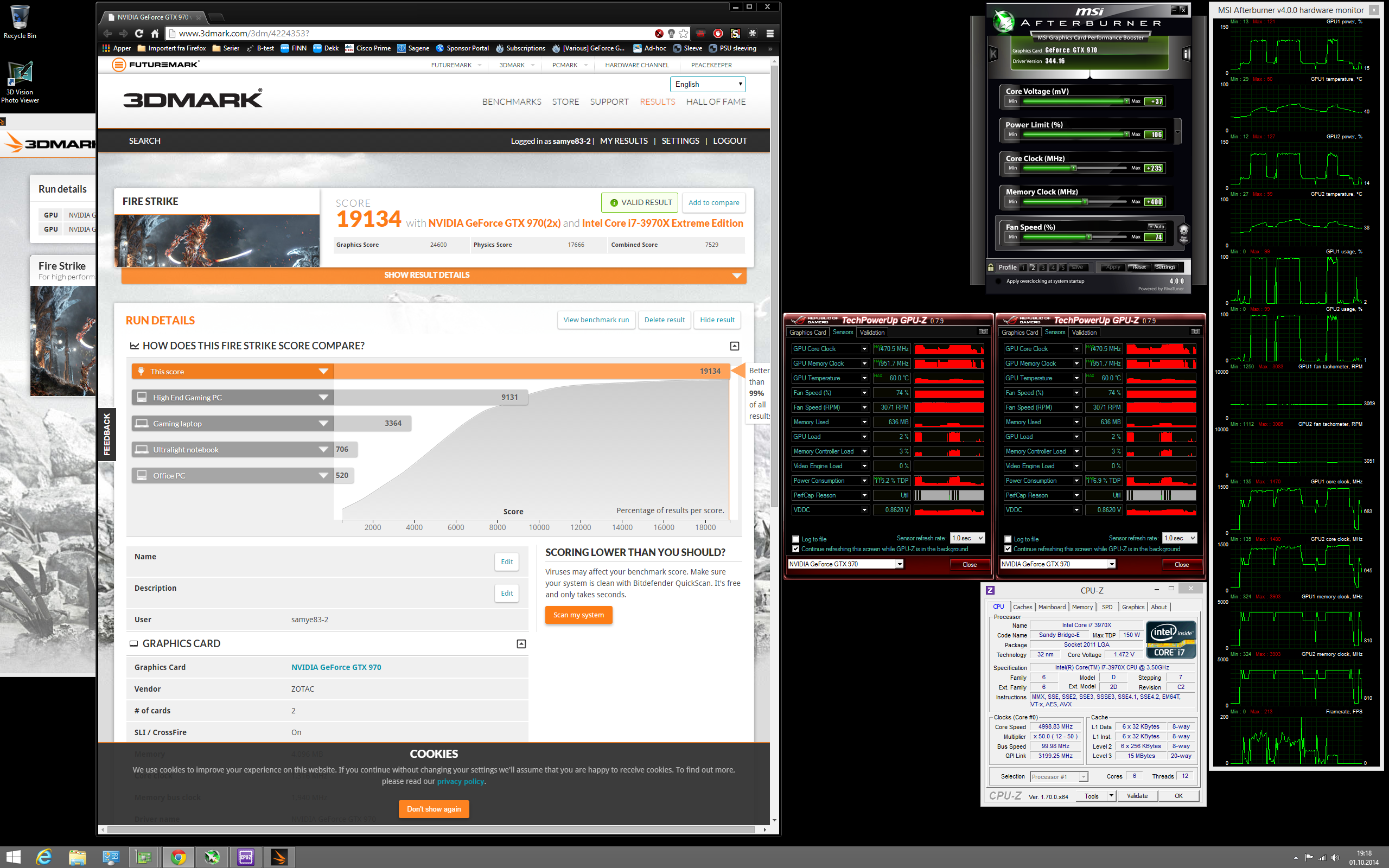Open right GPU-Z NVIDIA GeForce GTX 970 selector
The height and width of the screenshot is (868, 1389).
1058,564
